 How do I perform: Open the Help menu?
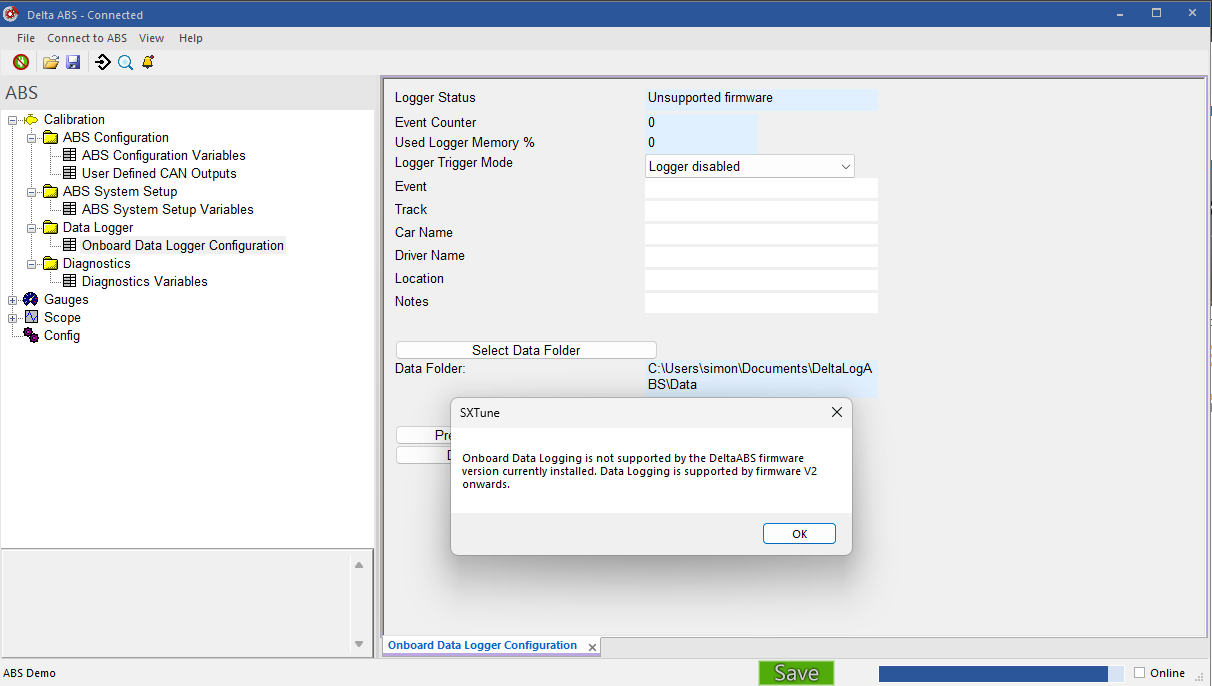[191, 38]
